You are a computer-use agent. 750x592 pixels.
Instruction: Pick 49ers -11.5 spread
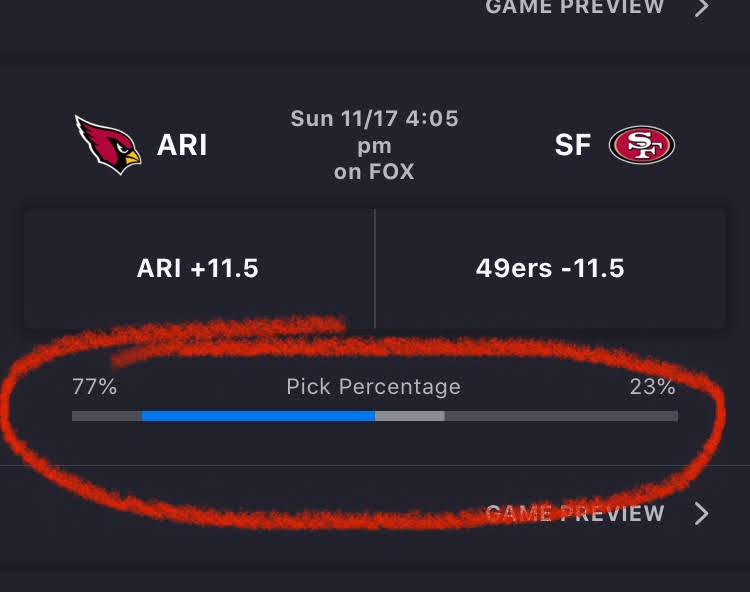[x=550, y=268]
